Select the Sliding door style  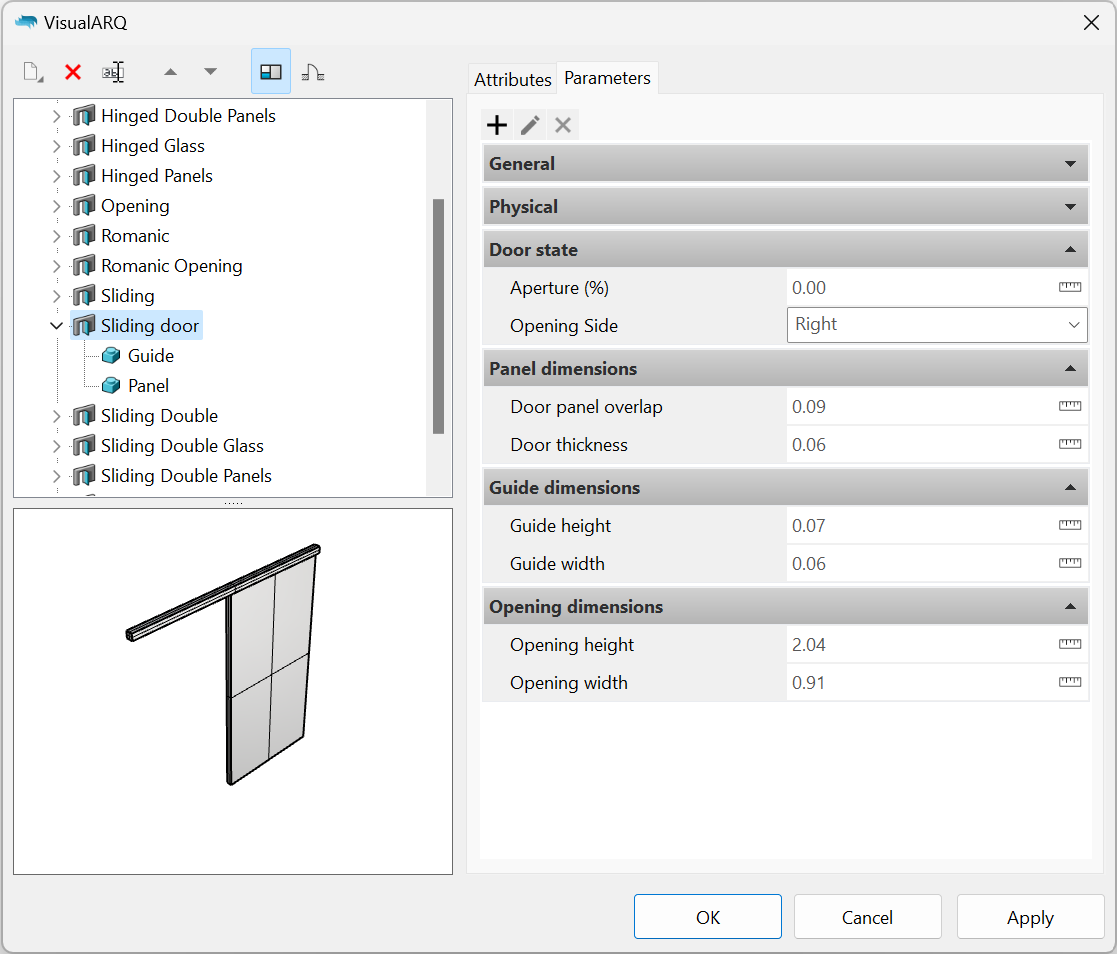150,326
